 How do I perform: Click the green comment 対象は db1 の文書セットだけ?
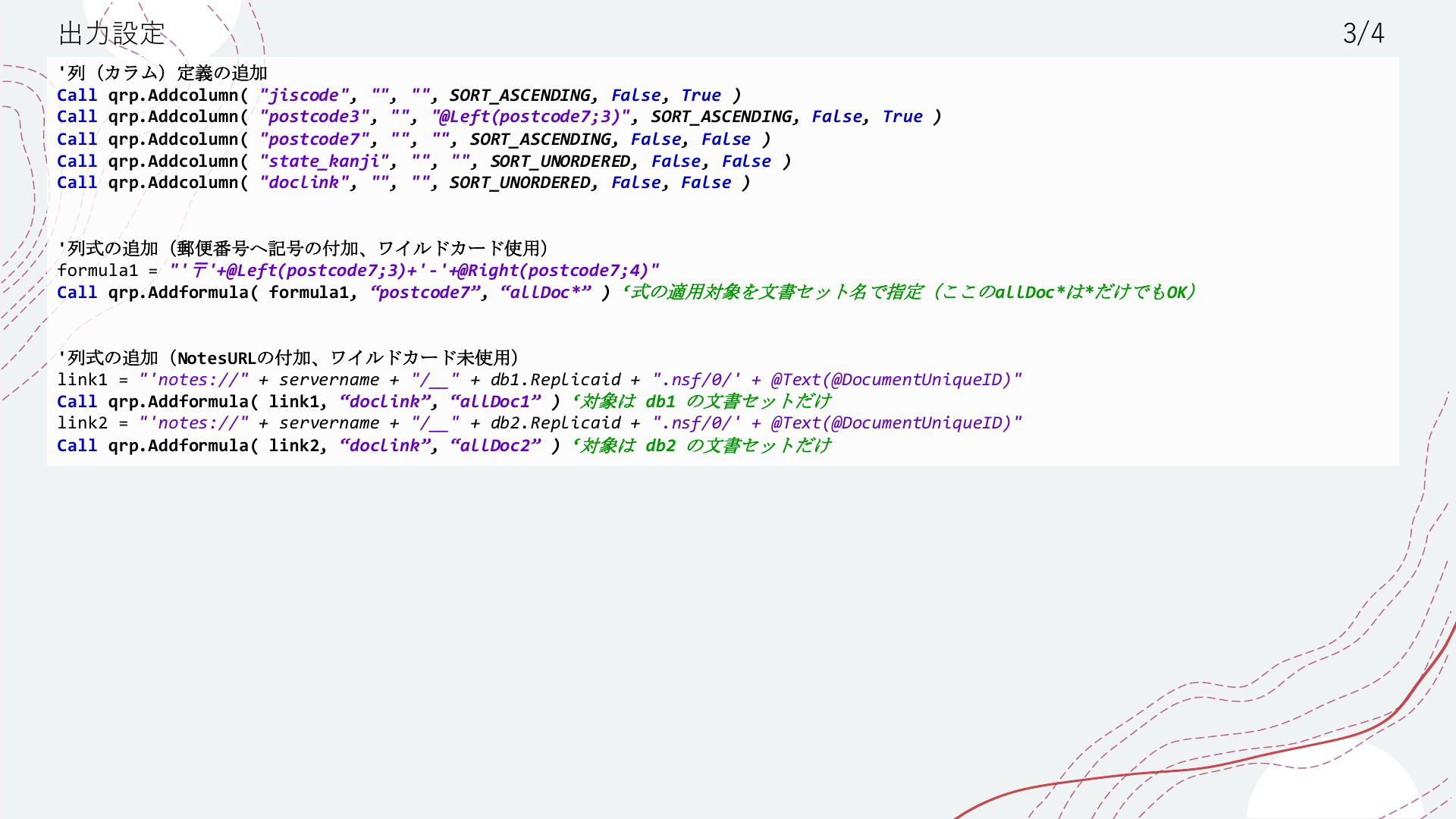click(704, 402)
